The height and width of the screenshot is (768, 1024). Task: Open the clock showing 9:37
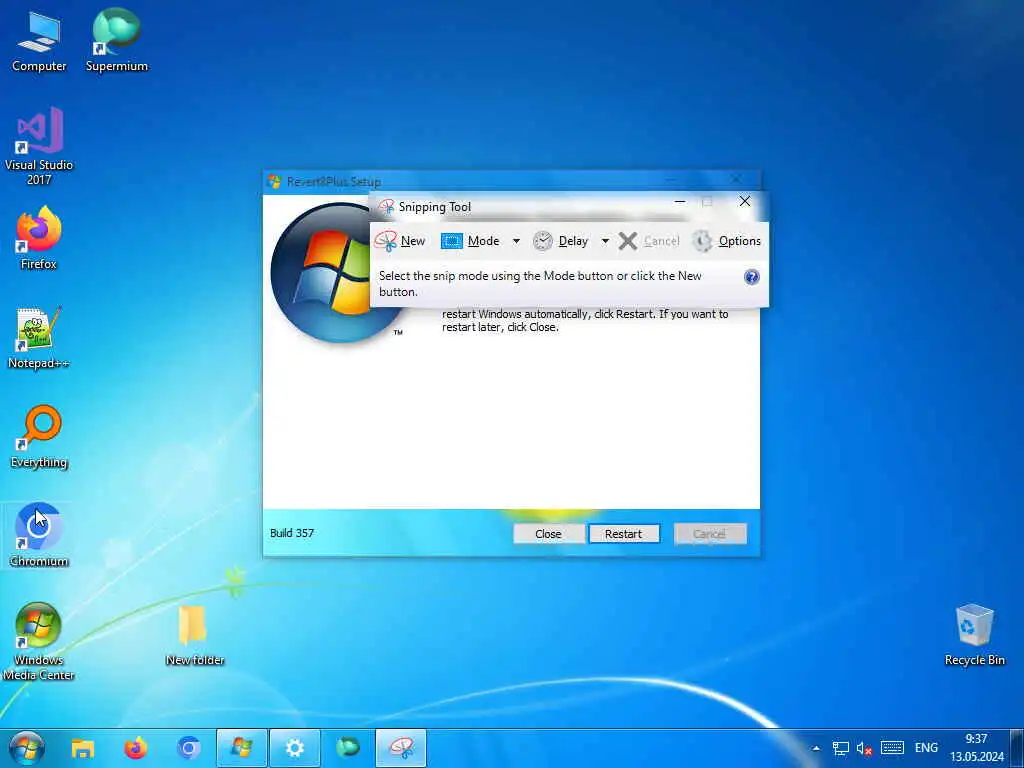977,748
